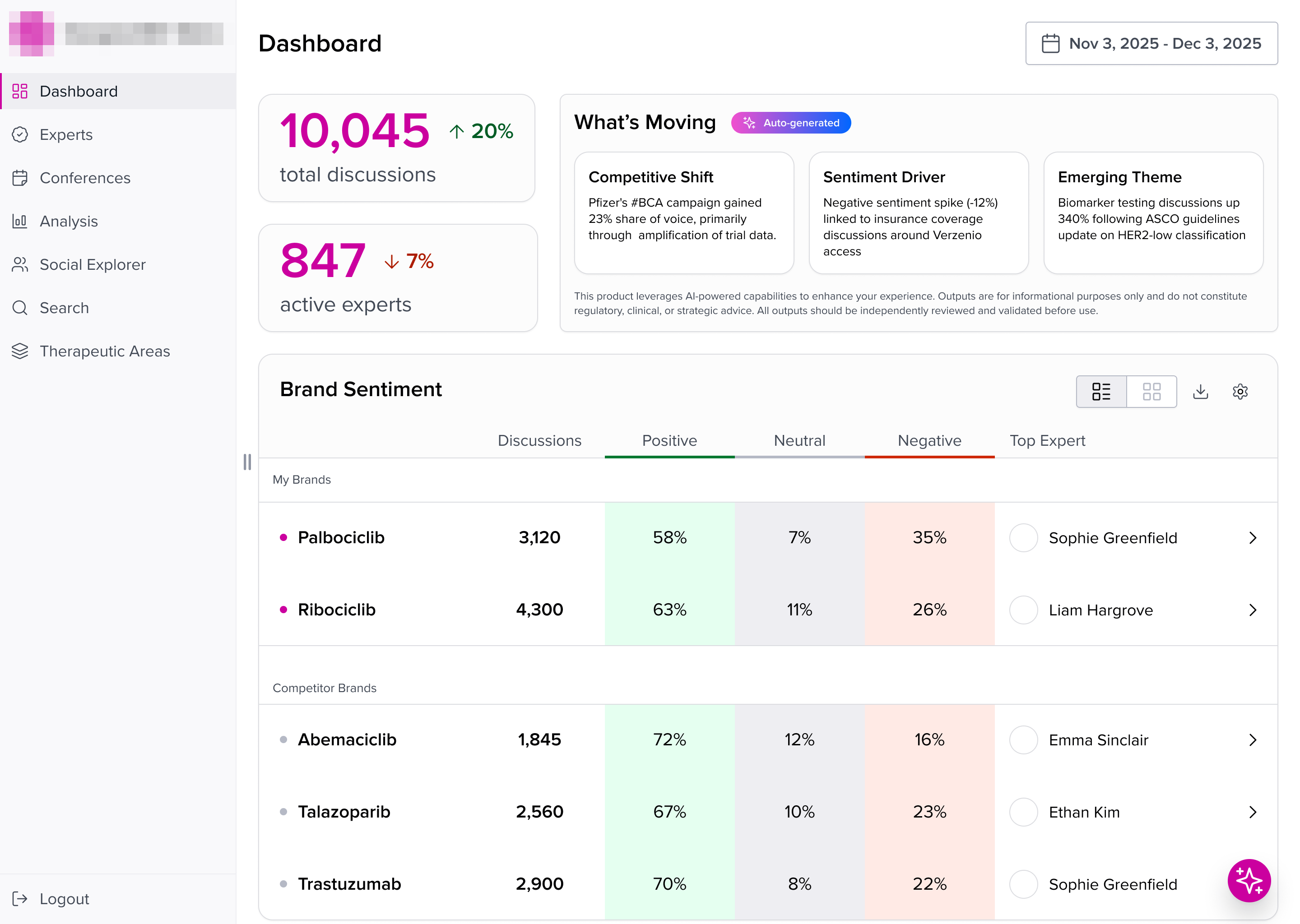Open the Analysis section
This screenshot has height=924, width=1300.
click(x=118, y=221)
